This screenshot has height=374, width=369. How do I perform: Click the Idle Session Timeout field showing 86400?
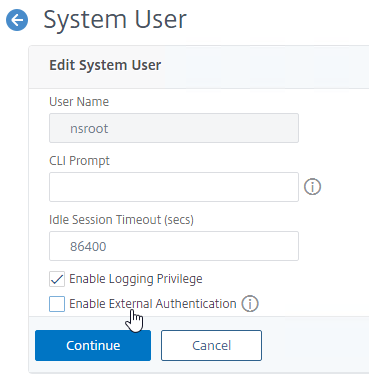point(174,246)
